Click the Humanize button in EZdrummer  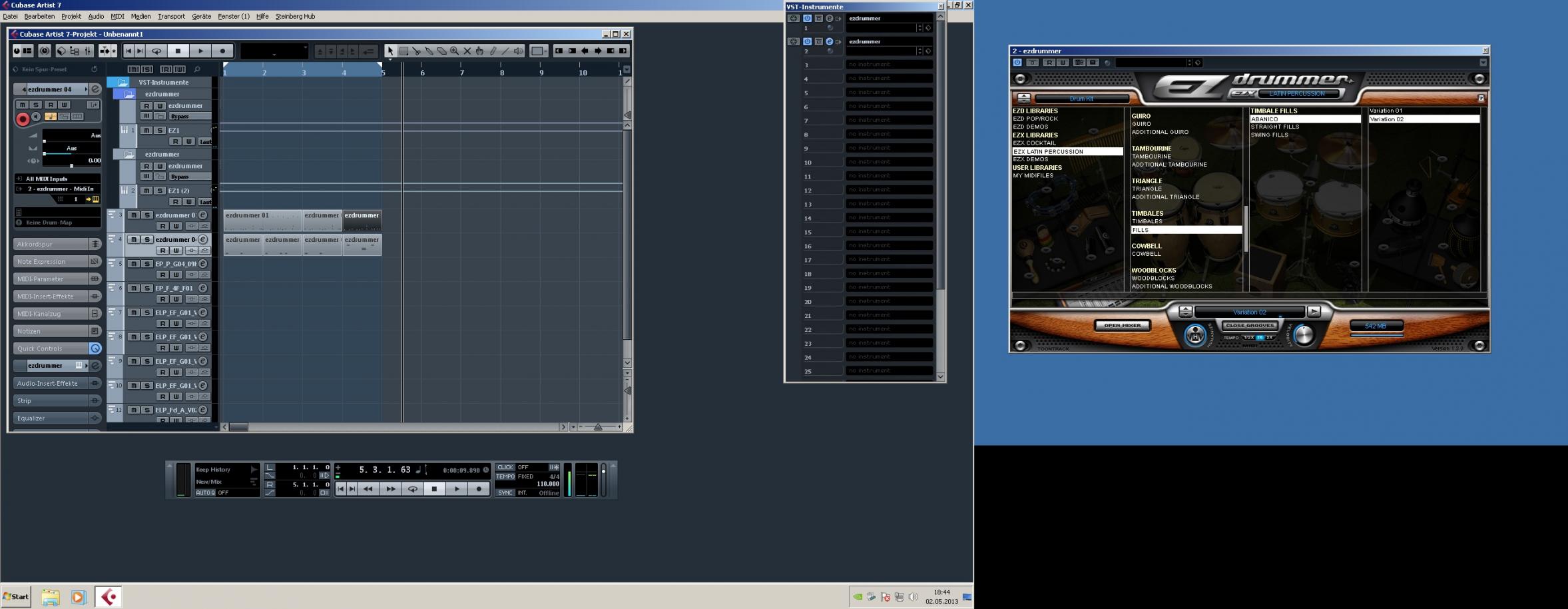pyautogui.click(x=1195, y=335)
